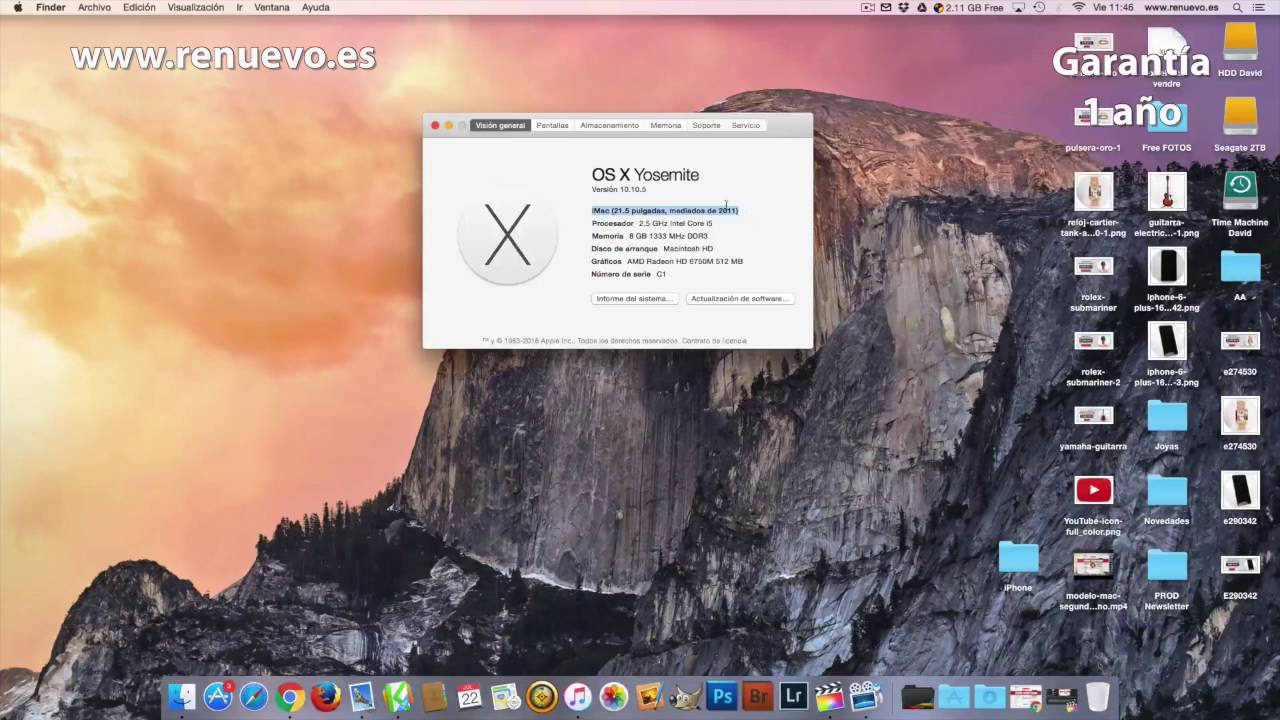Launch GIMP from the Dock
This screenshot has width=1280, height=720.
pos(686,696)
